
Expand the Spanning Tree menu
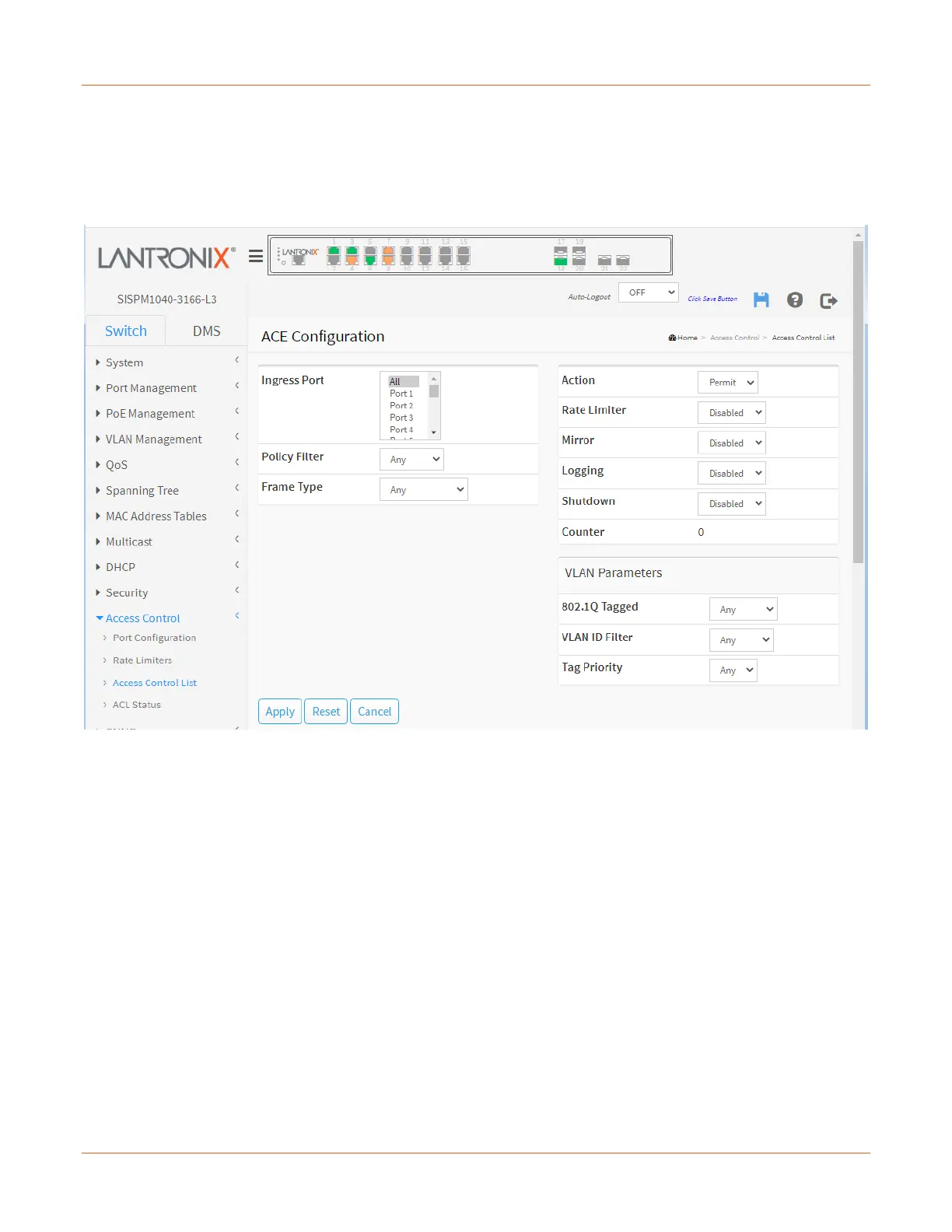[166, 491]
